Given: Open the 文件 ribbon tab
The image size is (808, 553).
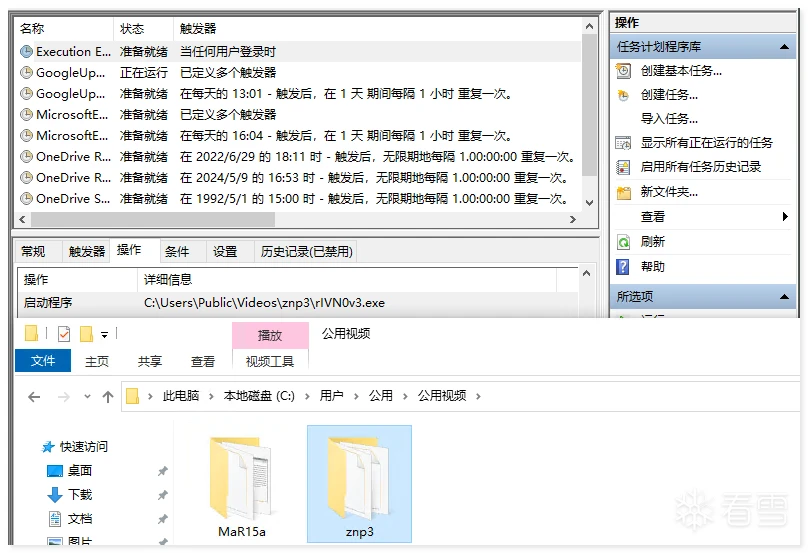Looking at the screenshot, I should point(43,361).
